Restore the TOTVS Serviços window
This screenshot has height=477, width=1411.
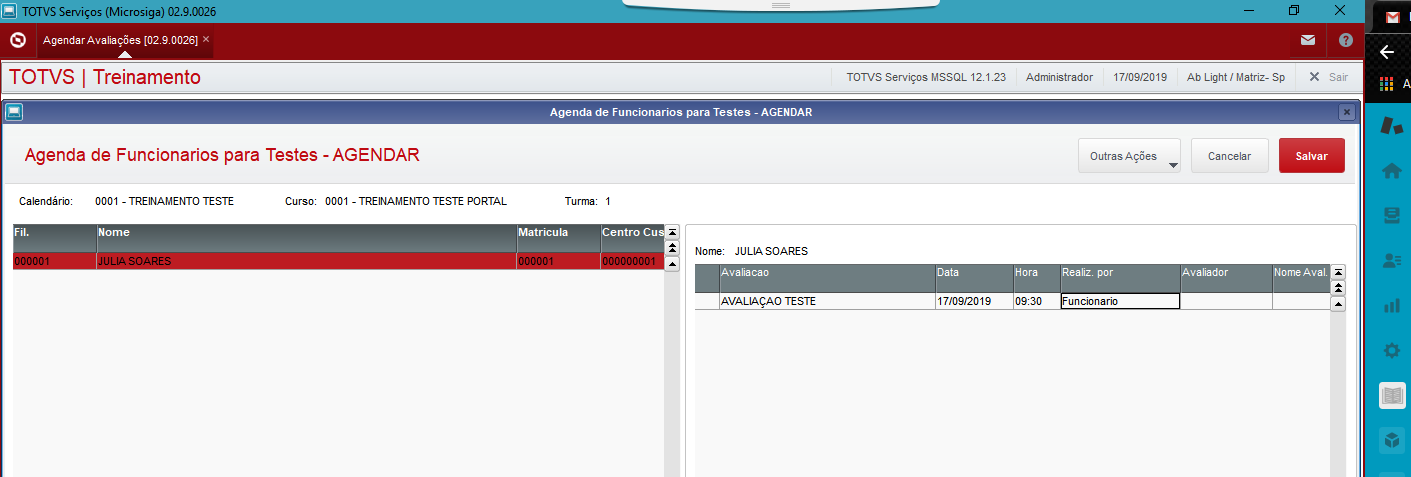1294,10
